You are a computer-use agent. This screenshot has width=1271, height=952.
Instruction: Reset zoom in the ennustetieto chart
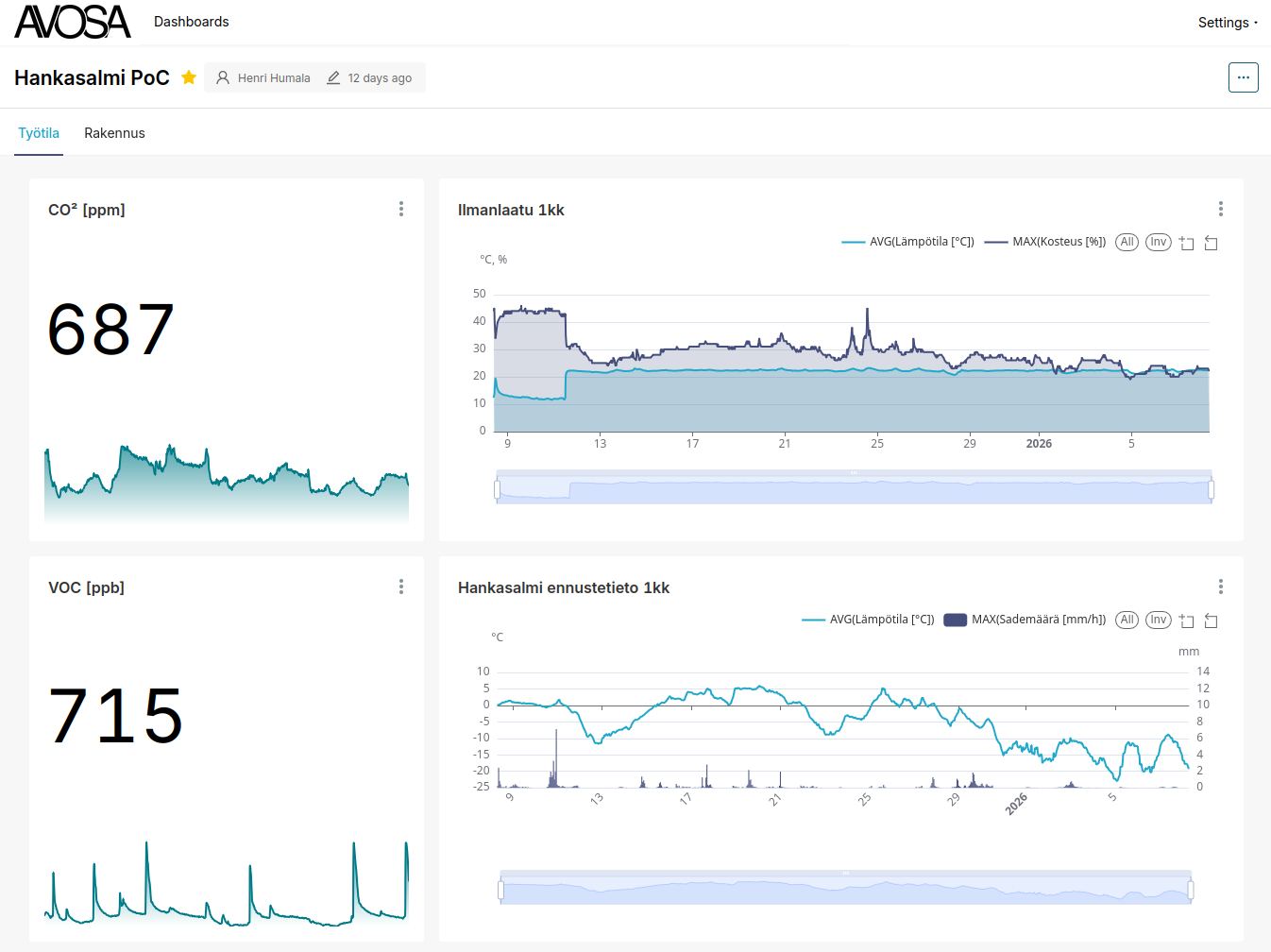pos(1212,620)
